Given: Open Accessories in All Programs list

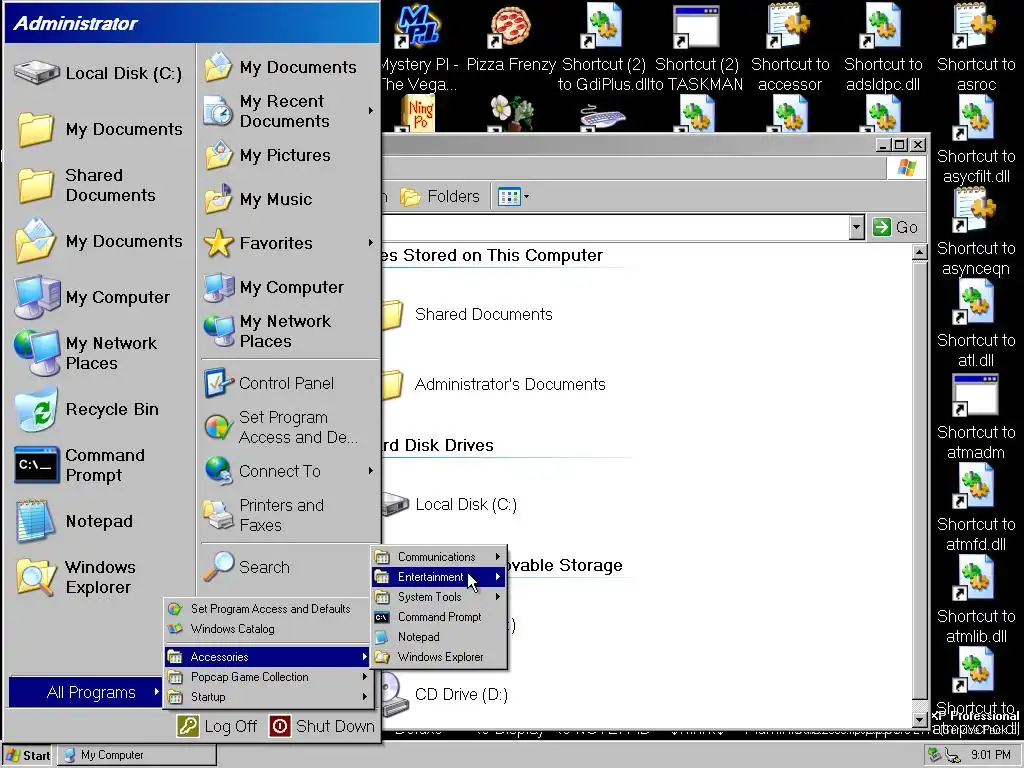Looking at the screenshot, I should coord(268,657).
